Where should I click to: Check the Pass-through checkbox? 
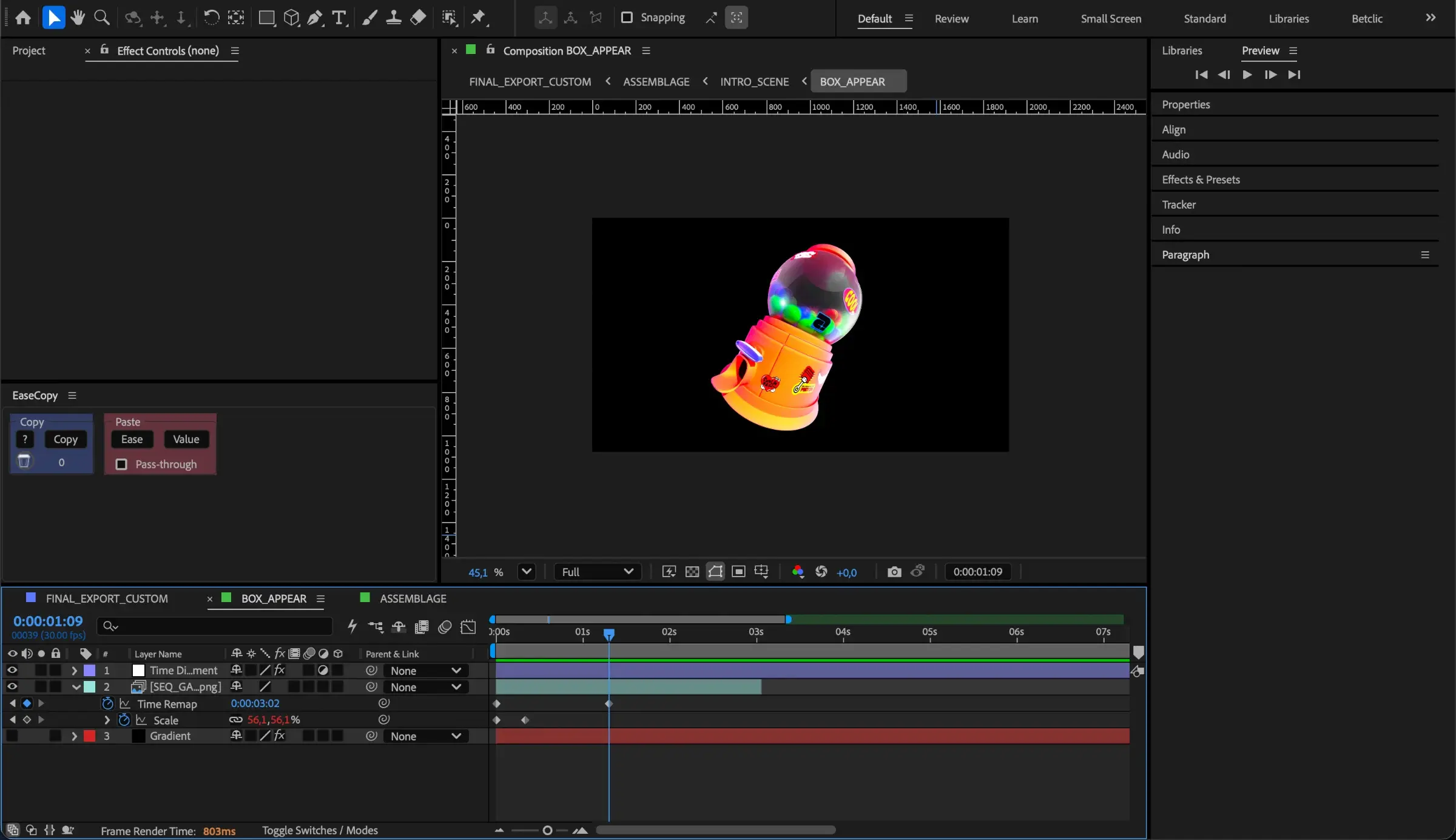(x=121, y=464)
